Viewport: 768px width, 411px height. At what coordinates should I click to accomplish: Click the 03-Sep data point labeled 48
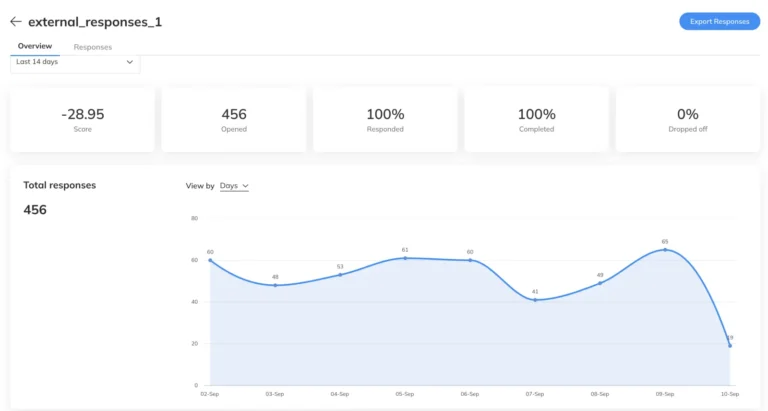[275, 285]
